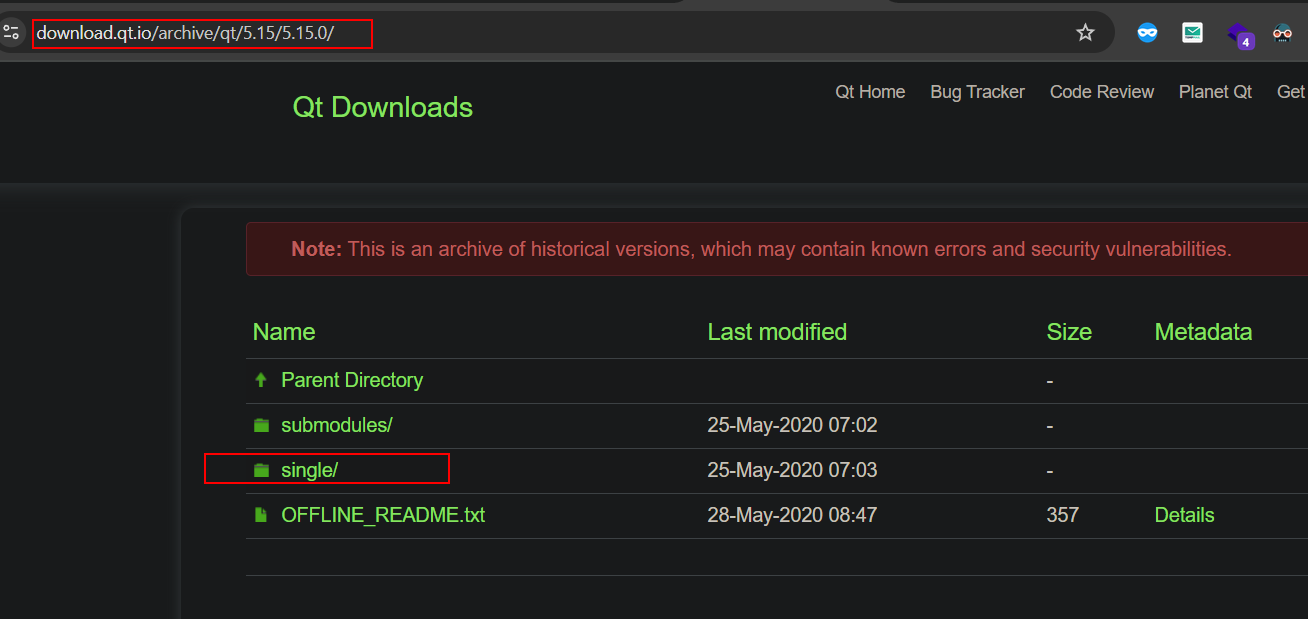
Task: Open the Code Review link
Action: 1102,92
